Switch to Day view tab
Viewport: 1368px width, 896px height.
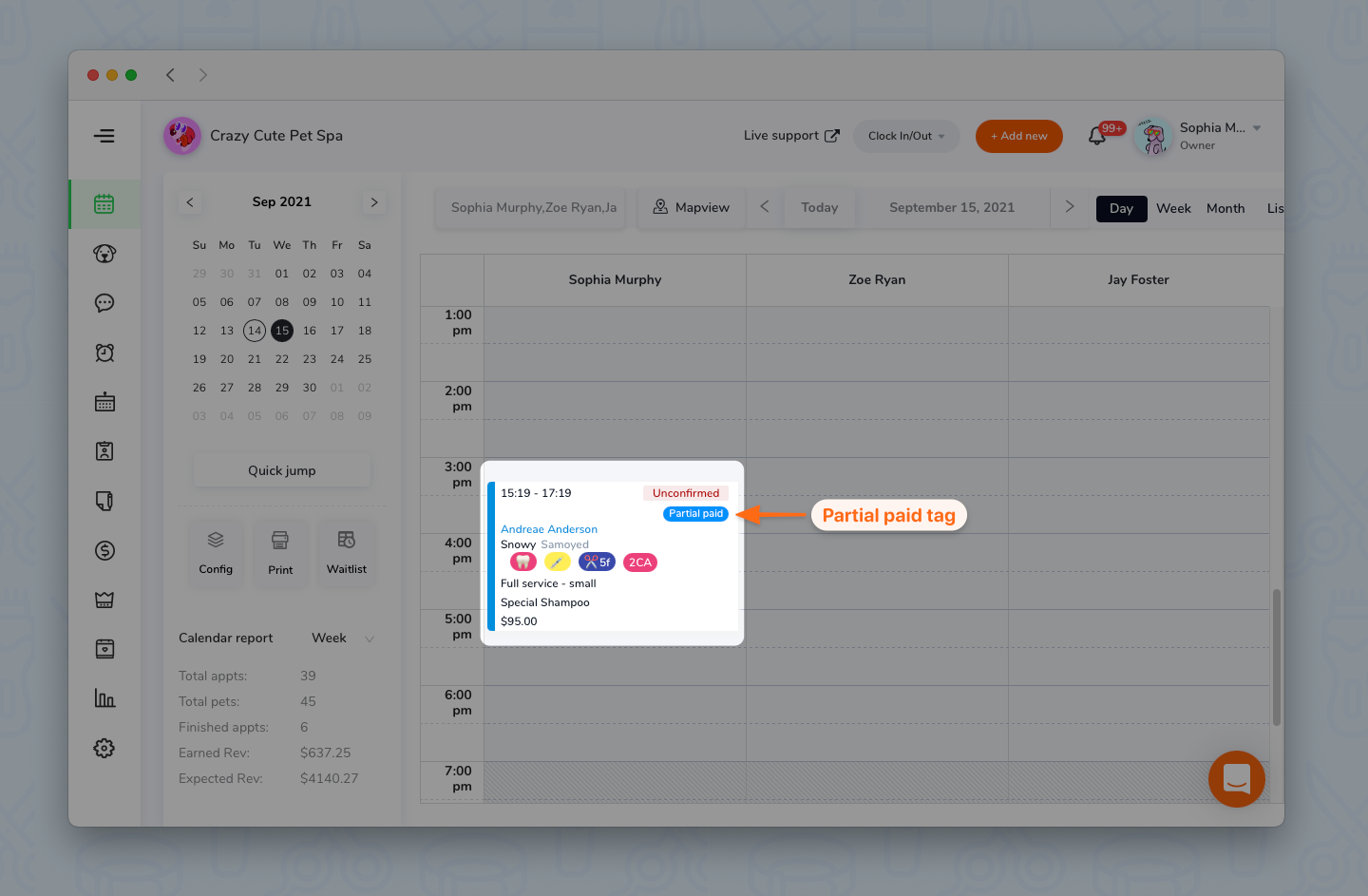1122,209
